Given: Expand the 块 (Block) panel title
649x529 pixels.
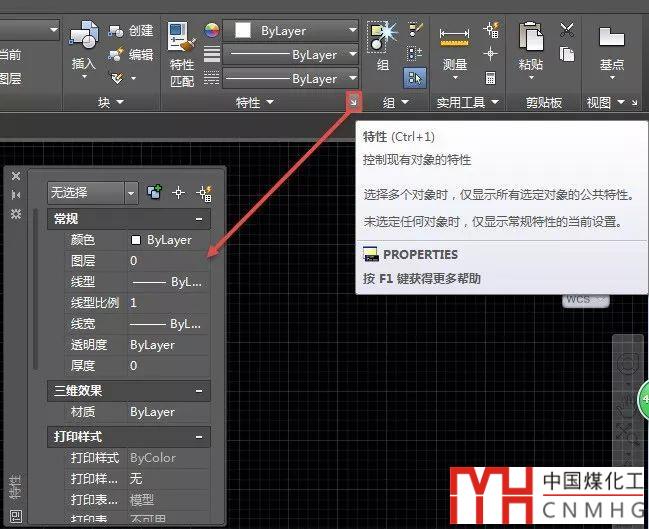Looking at the screenshot, I should pos(111,102).
